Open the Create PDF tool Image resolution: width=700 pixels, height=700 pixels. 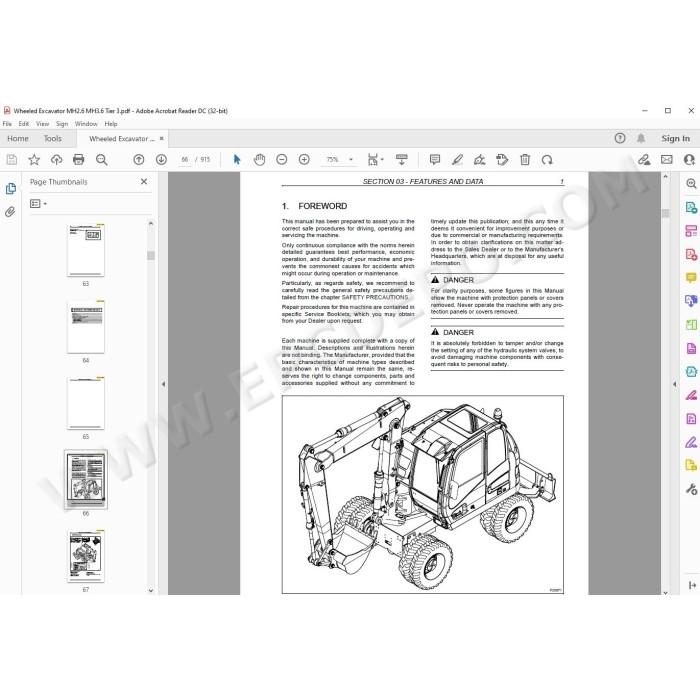click(691, 254)
